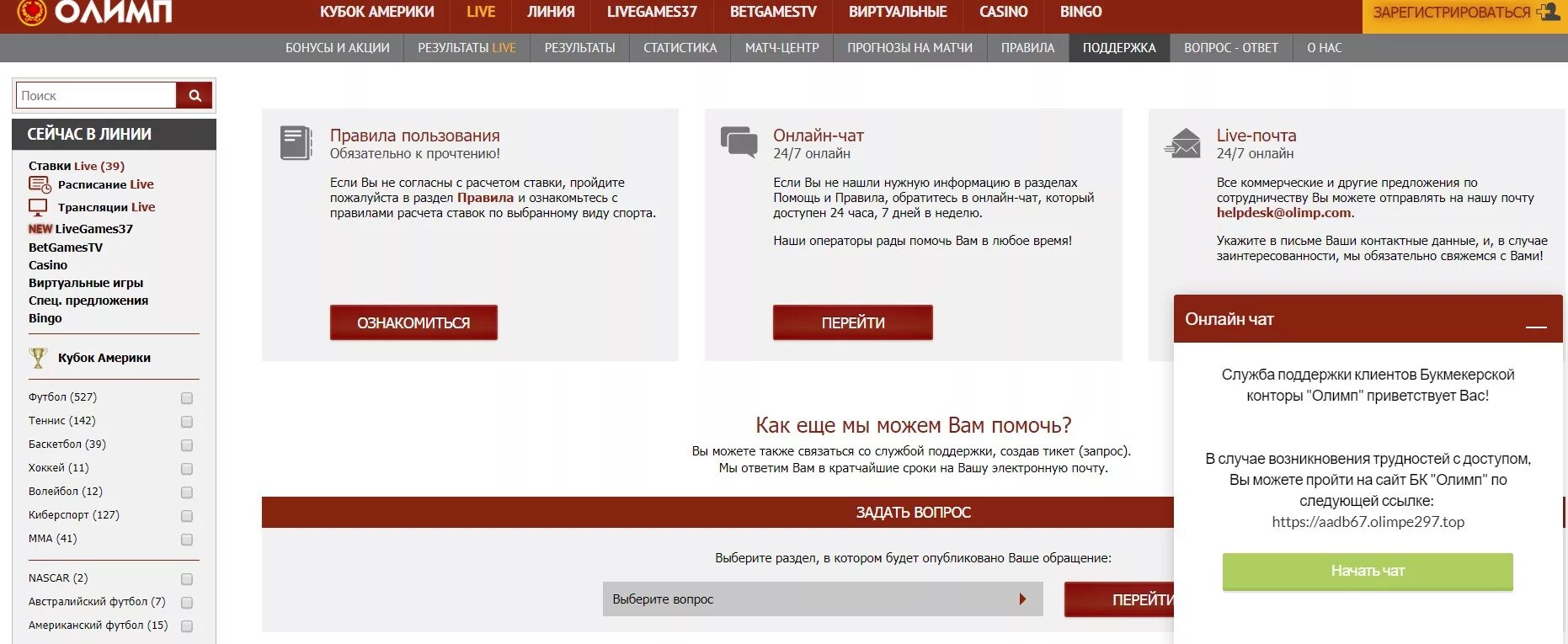1568x644 pixels.
Task: Open ВИРТУАЛЬНЫЕ in the top menu
Action: [898, 12]
